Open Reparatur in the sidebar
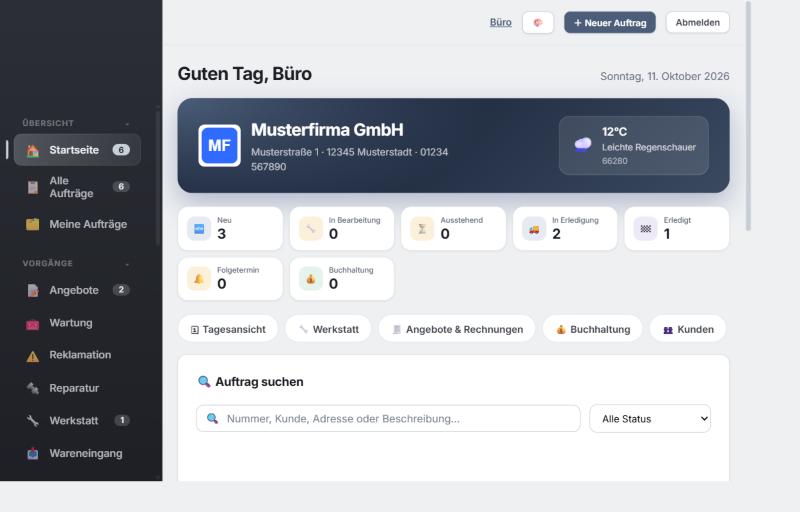Screen dimensions: 800x512 [x=78, y=389]
